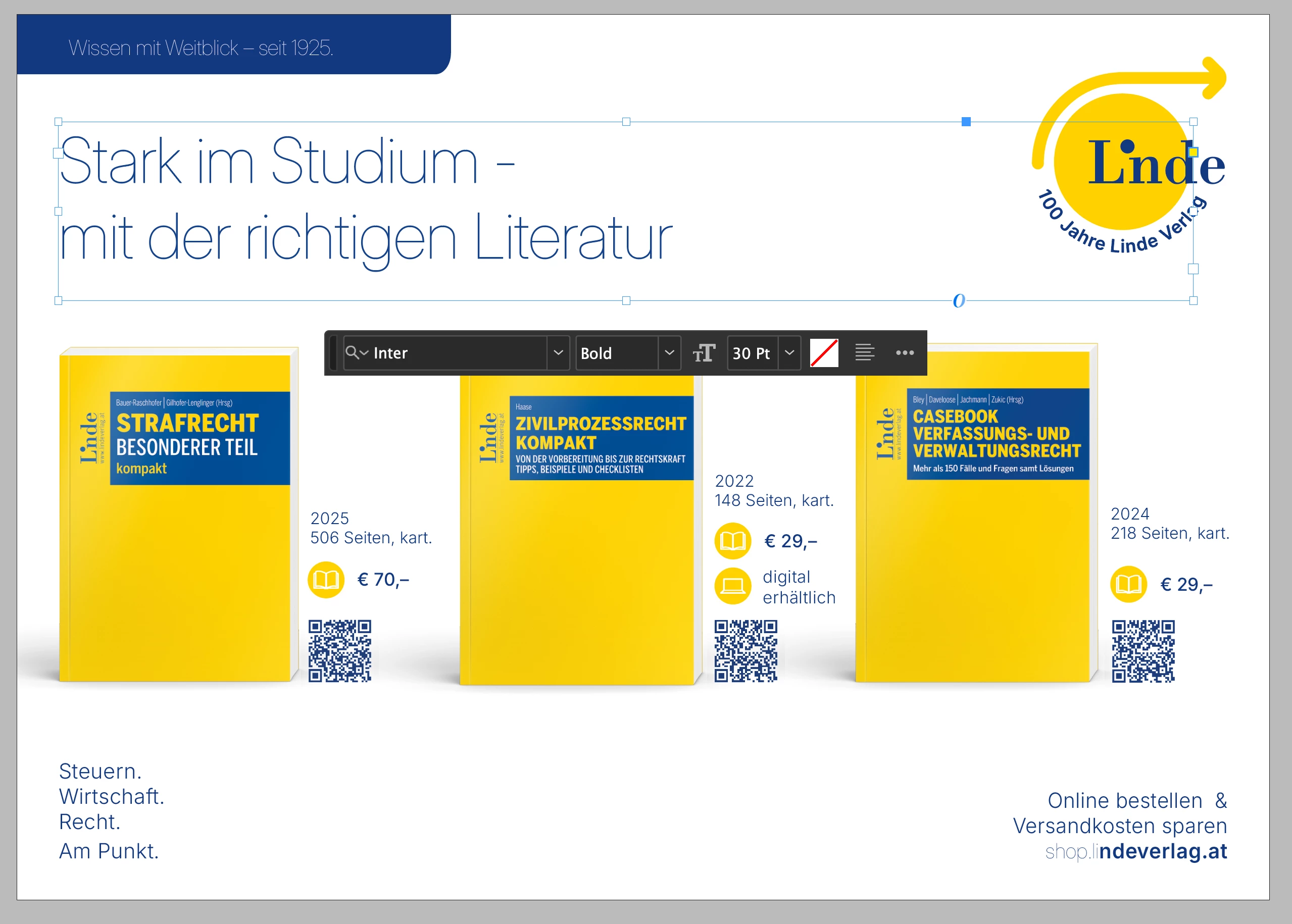The image size is (1292, 924).
Task: Click the font search magnifier icon
Action: [353, 353]
